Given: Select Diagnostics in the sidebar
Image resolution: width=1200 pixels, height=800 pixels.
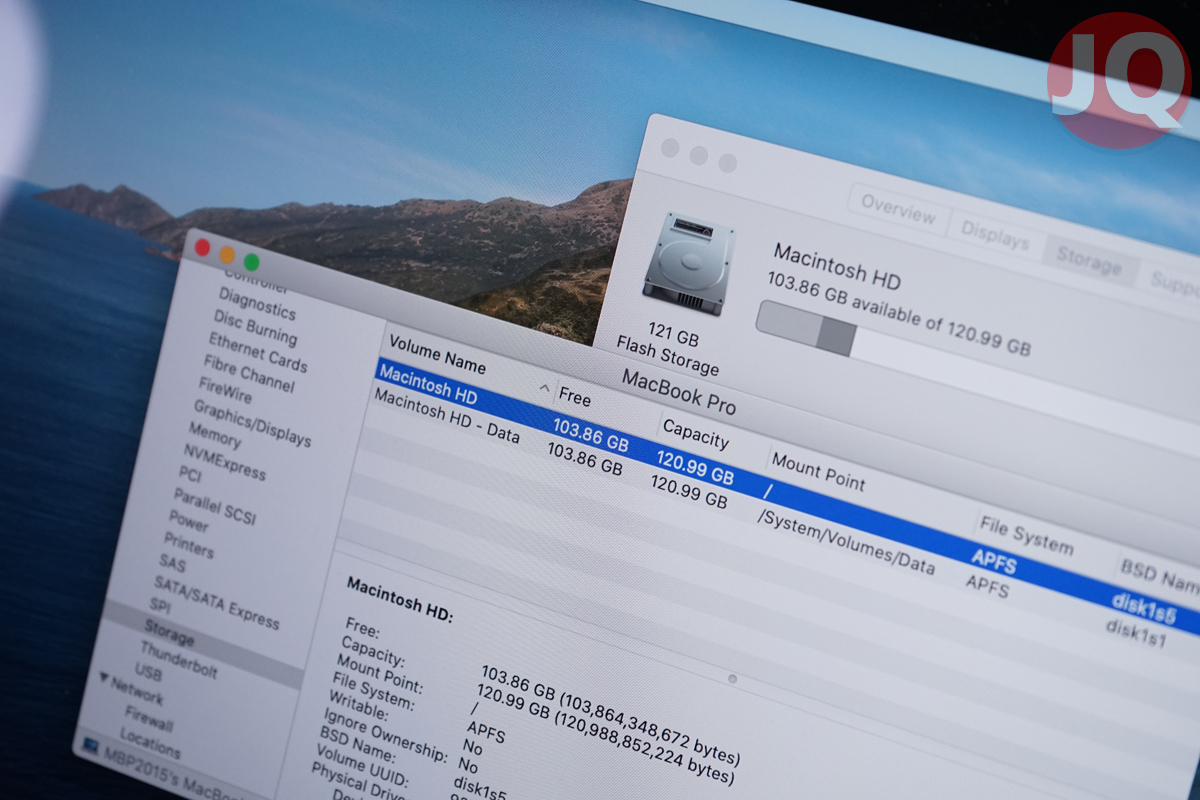Looking at the screenshot, I should (x=257, y=303).
